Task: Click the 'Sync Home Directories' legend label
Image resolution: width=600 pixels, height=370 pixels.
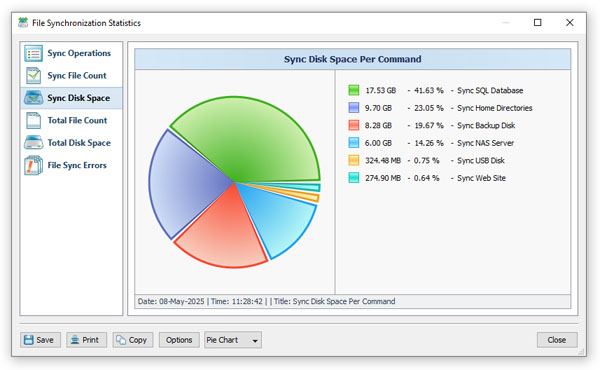Action: pyautogui.click(x=494, y=108)
